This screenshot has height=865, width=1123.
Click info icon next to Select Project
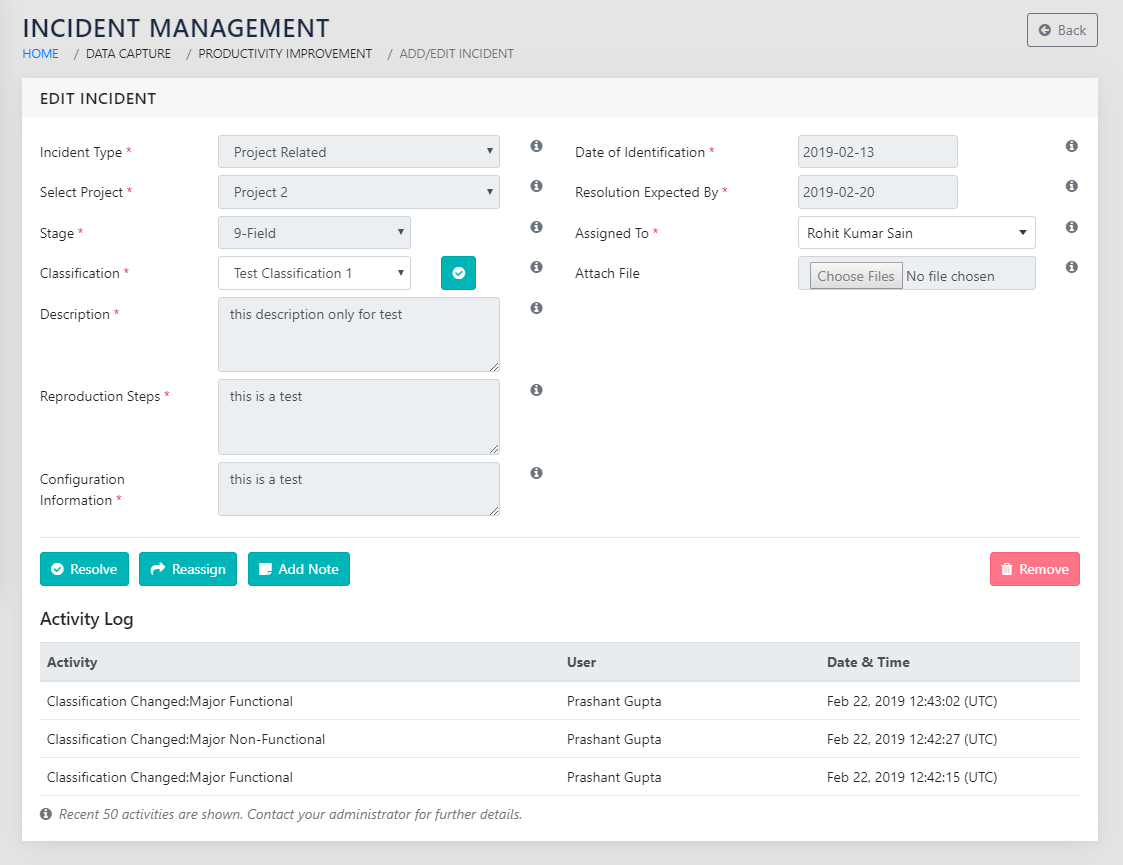tap(536, 186)
